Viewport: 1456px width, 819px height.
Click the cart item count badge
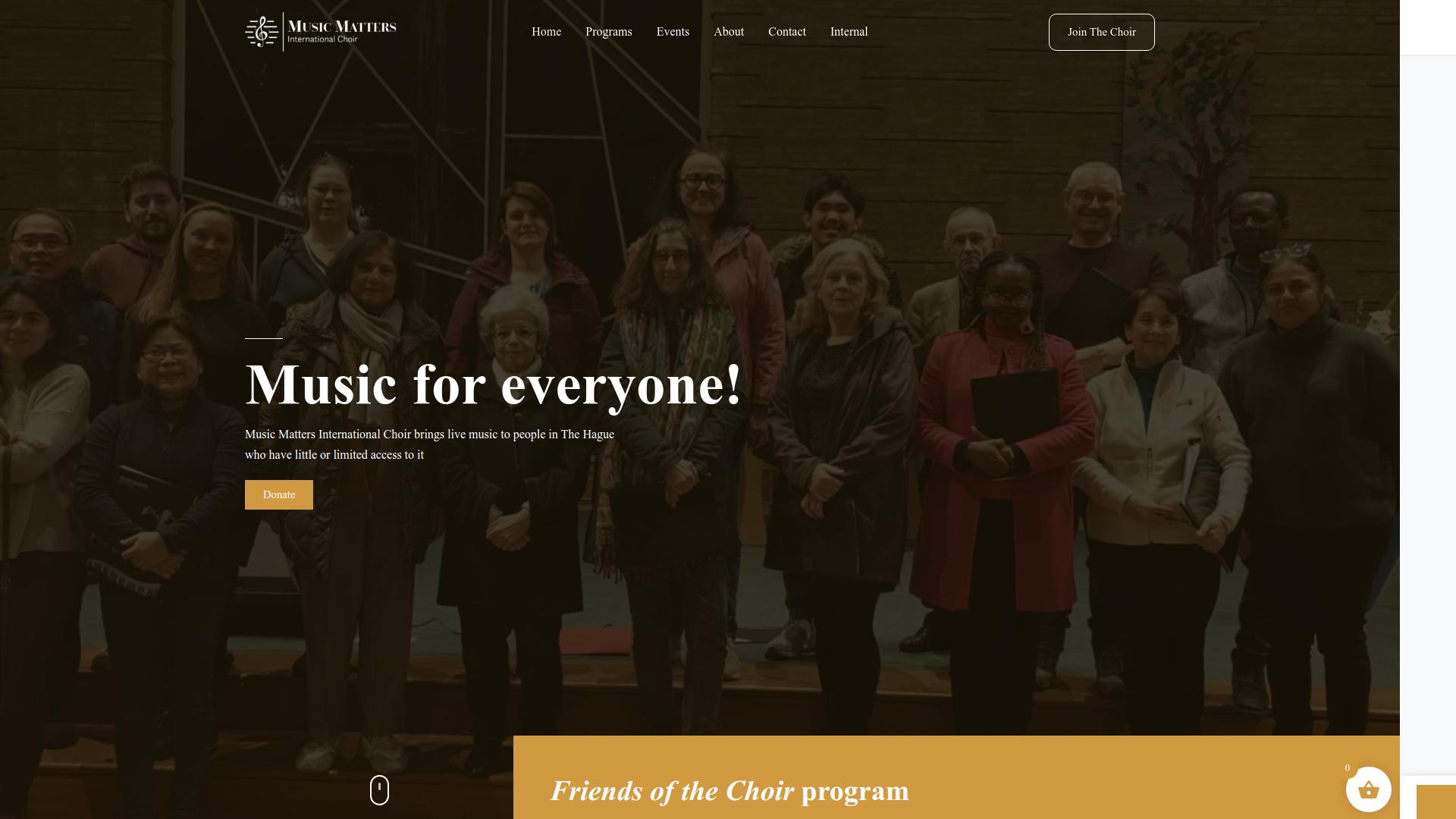(1348, 768)
